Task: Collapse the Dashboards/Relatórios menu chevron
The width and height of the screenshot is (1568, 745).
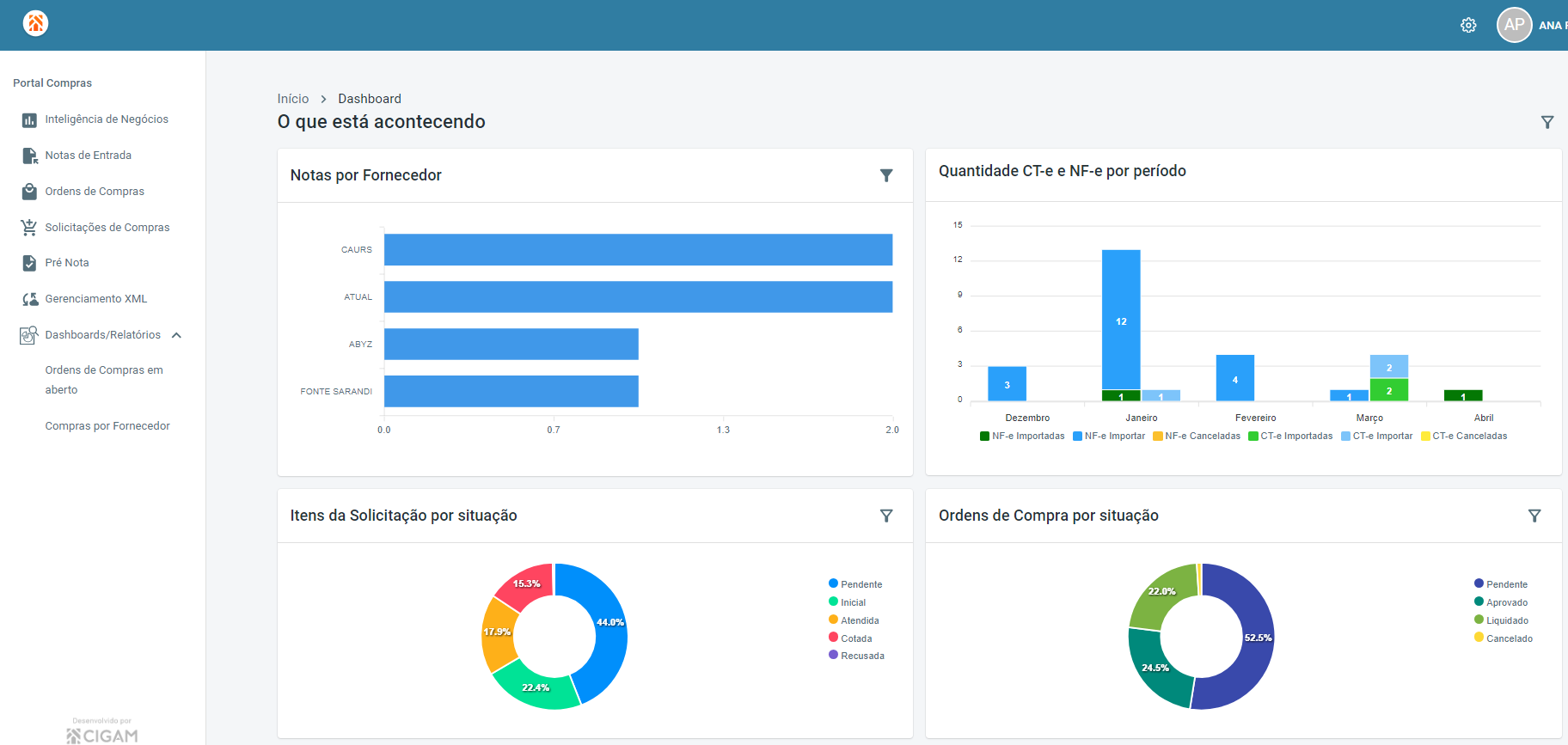Action: tap(176, 335)
